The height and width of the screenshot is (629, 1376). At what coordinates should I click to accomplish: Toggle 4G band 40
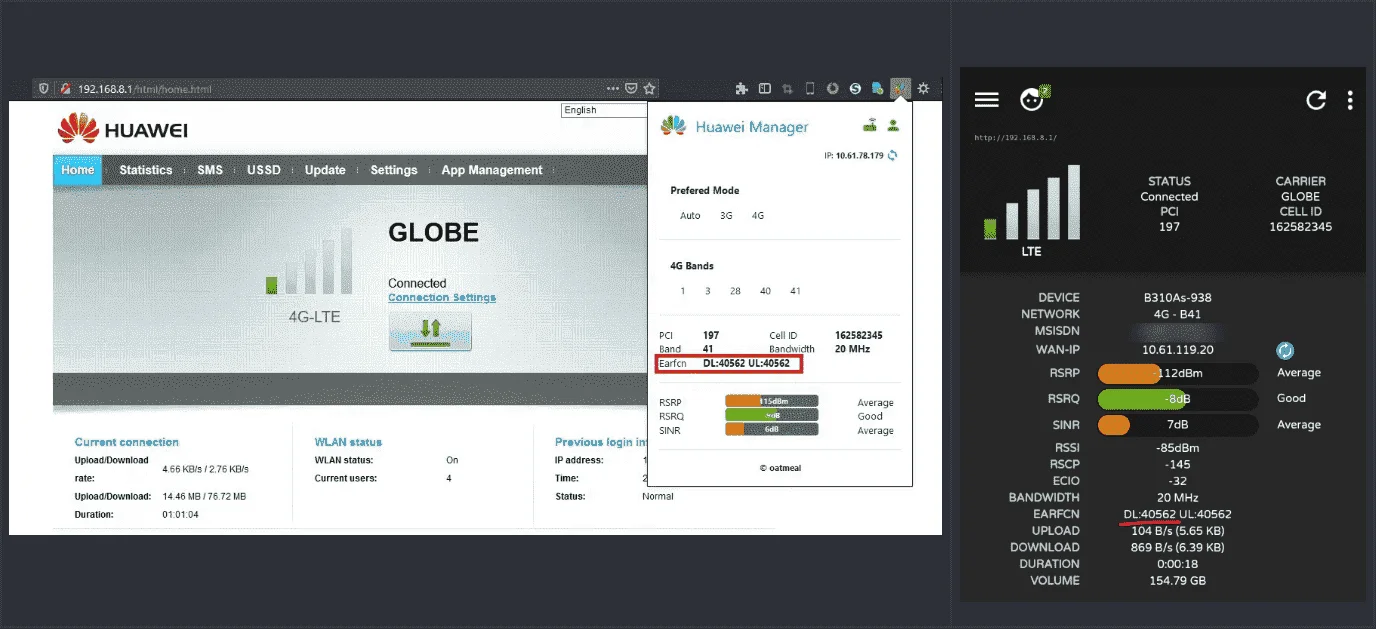coord(765,291)
